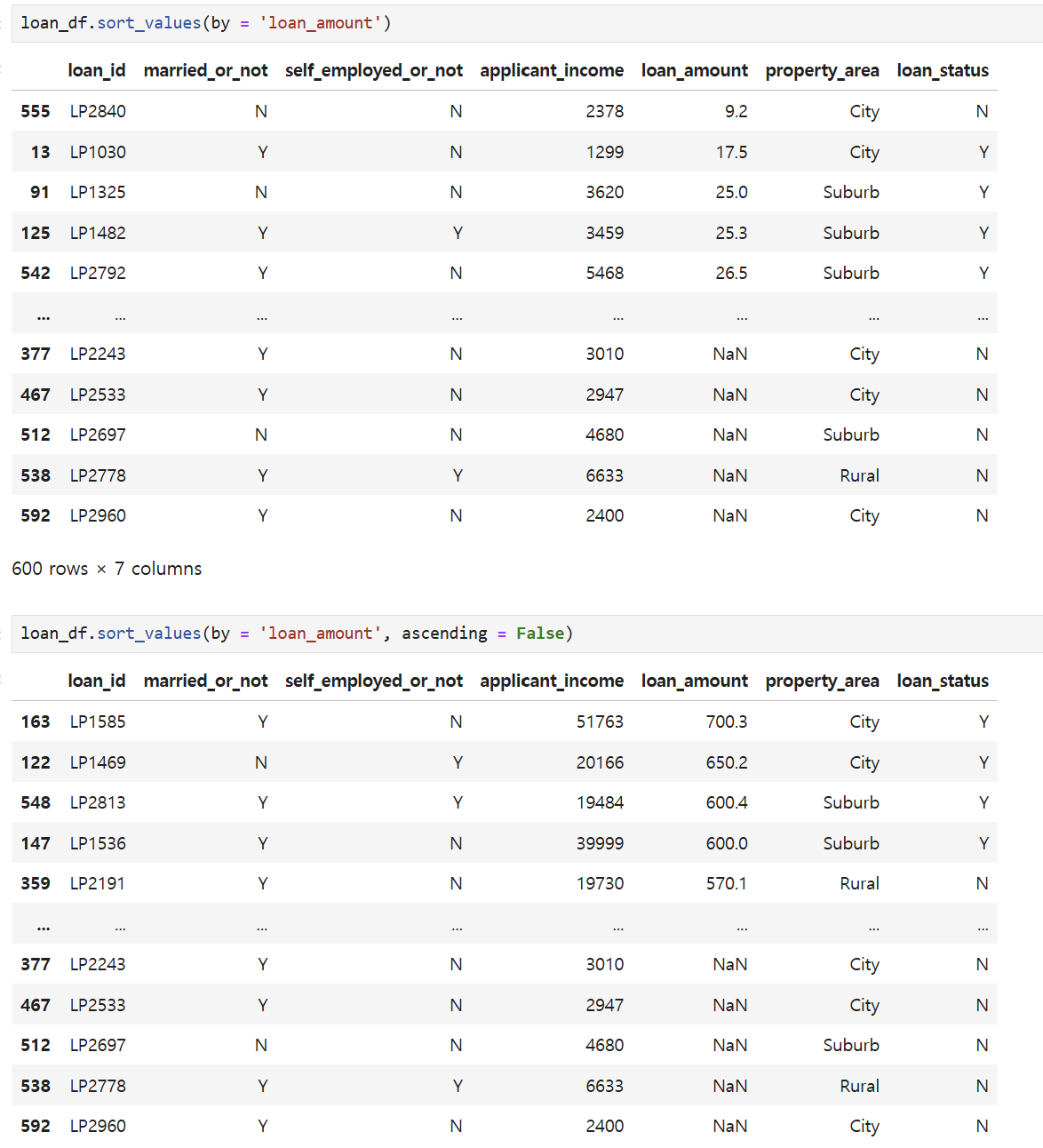The image size is (1043, 1148).
Task: Select row index 555
Action: point(36,111)
